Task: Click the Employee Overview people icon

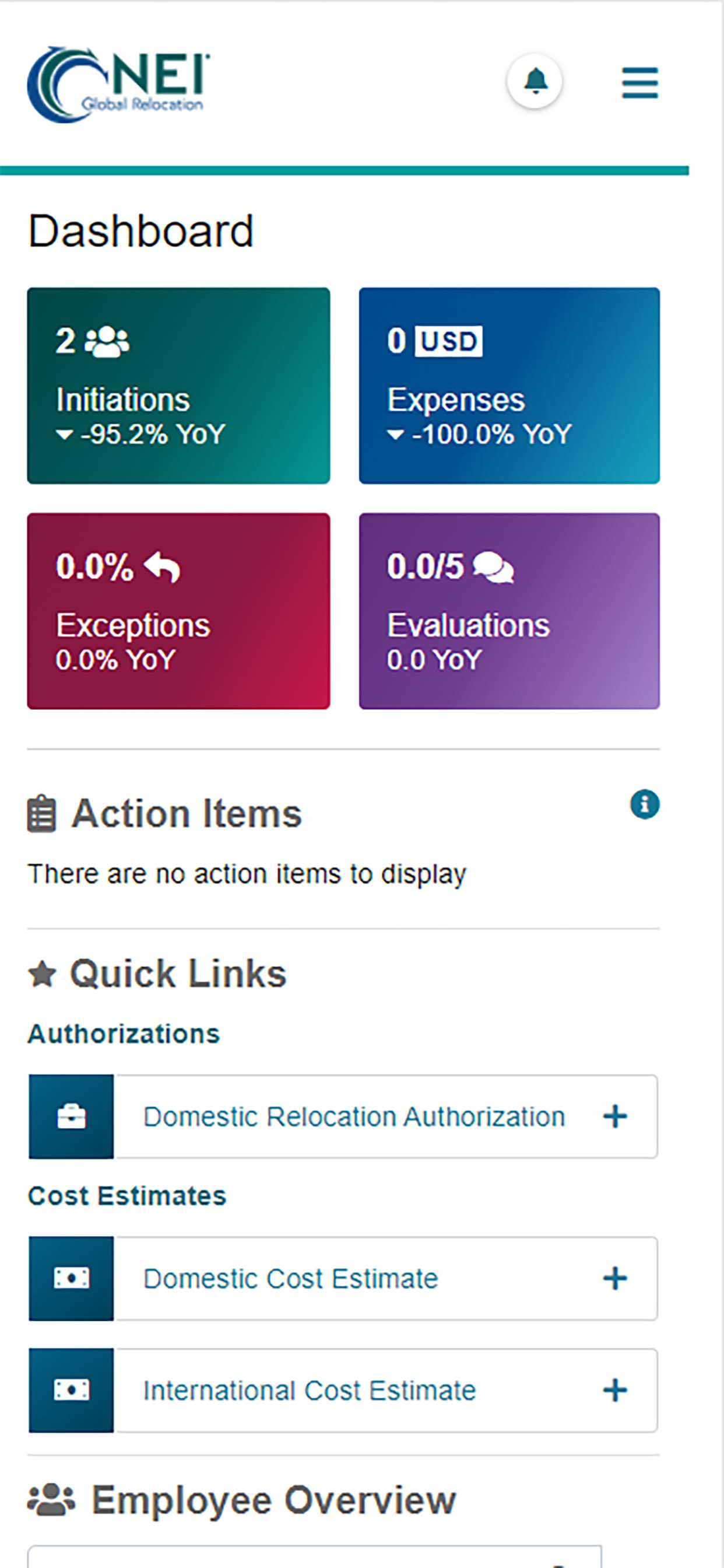Action: click(51, 1500)
